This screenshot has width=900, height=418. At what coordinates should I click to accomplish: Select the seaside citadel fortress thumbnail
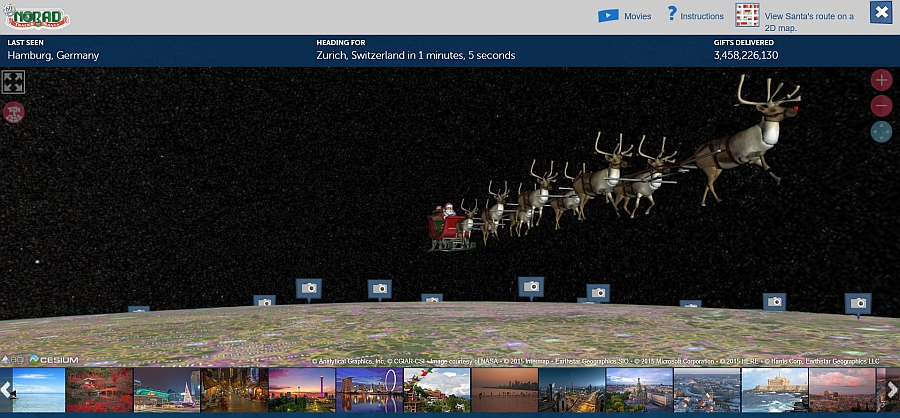coord(774,390)
